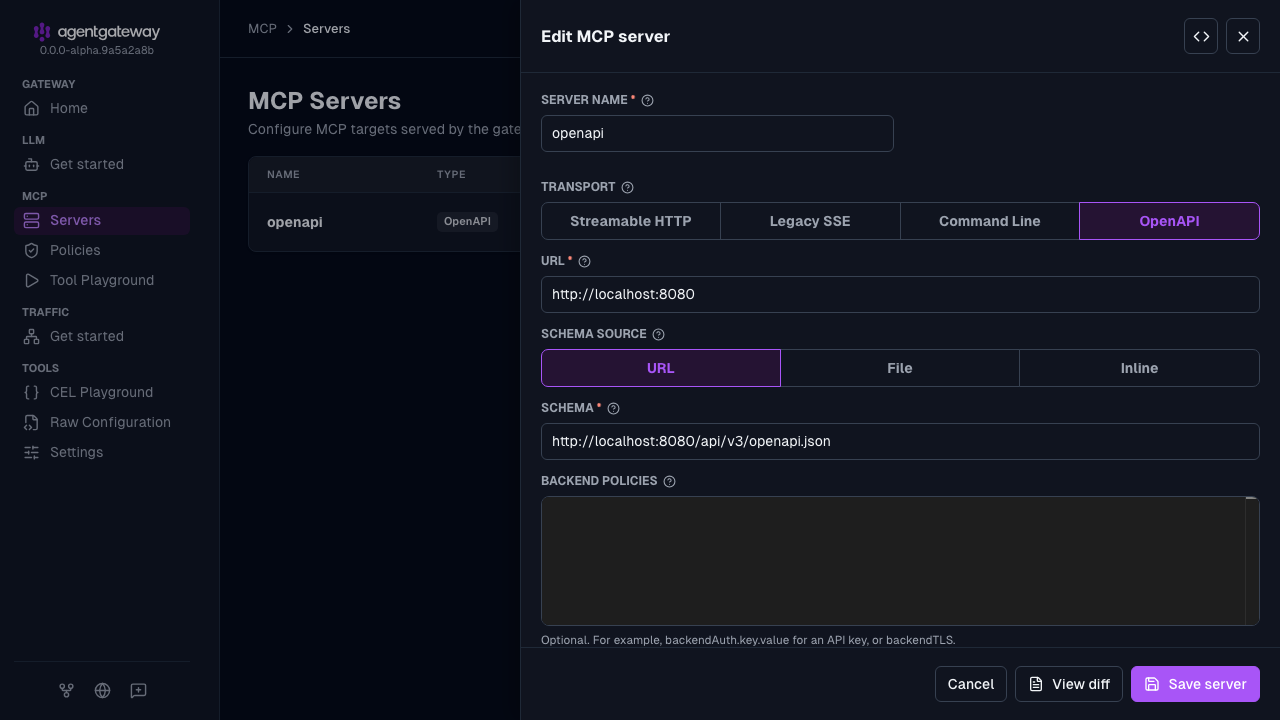
Task: Show help for Schema Source
Action: click(x=658, y=334)
